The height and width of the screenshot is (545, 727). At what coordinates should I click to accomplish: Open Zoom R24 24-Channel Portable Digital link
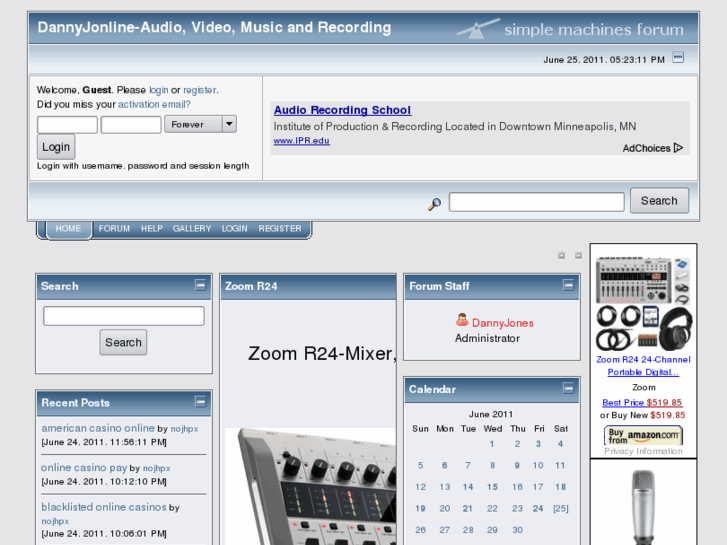pos(643,365)
